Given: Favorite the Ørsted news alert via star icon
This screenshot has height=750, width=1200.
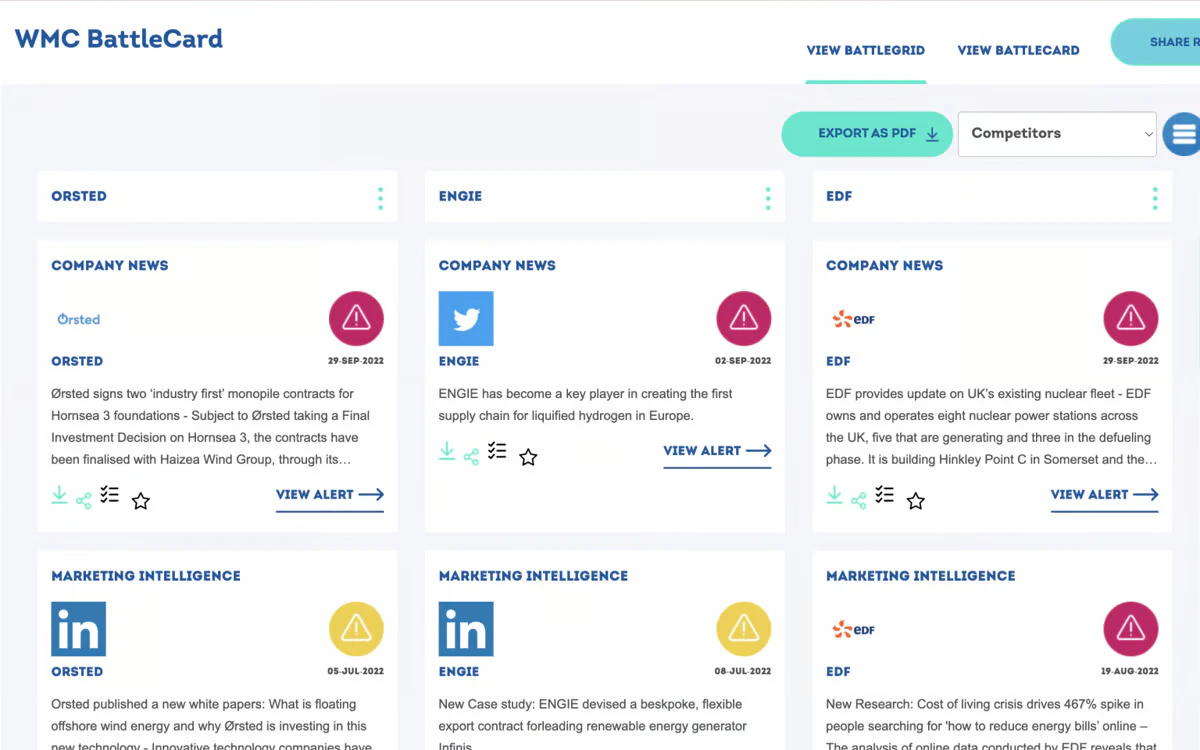Looking at the screenshot, I should (x=141, y=500).
